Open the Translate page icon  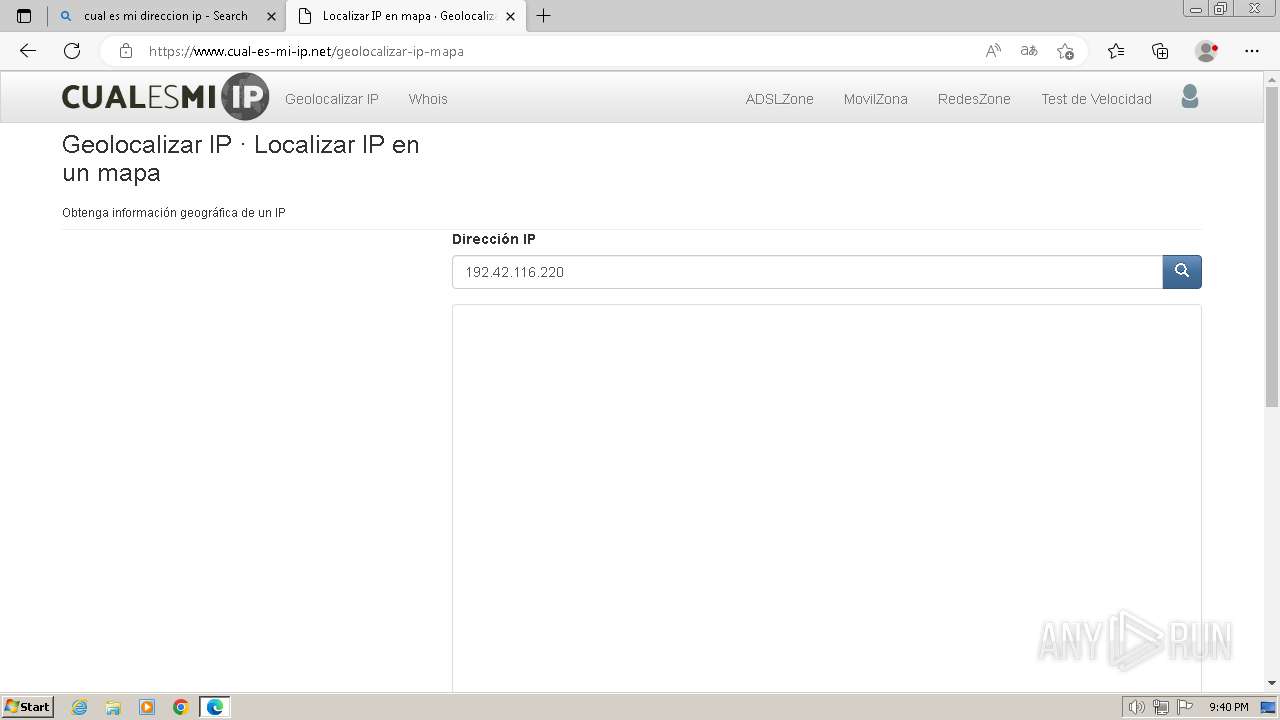point(1029,51)
